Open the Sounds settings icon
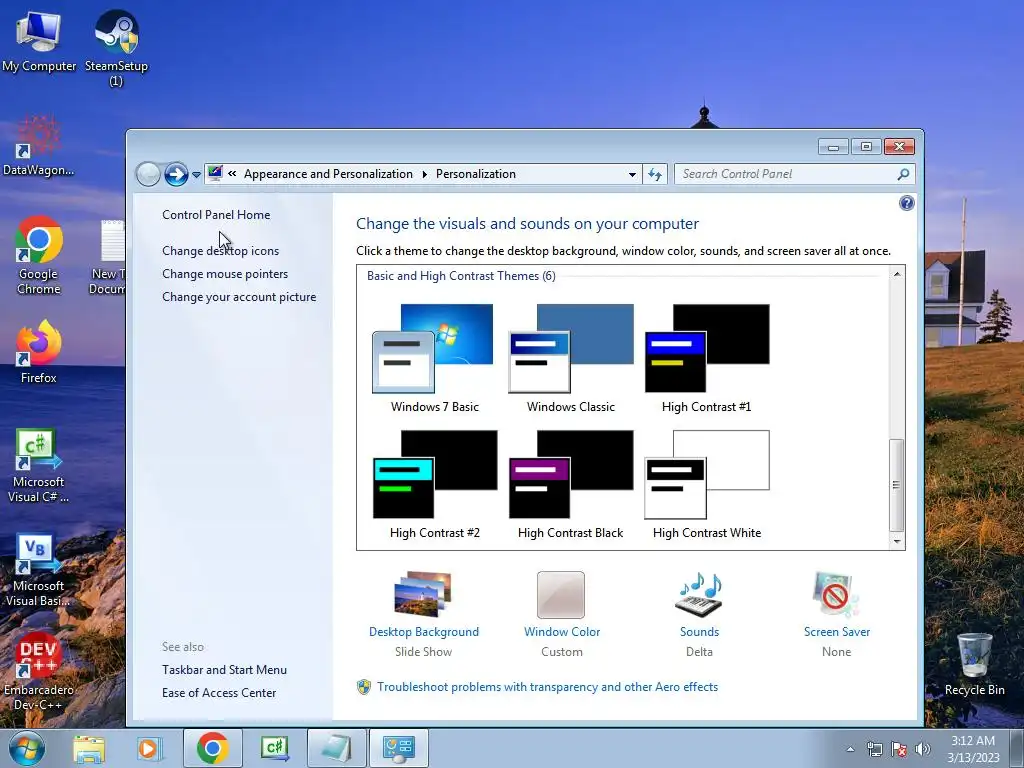 699,594
